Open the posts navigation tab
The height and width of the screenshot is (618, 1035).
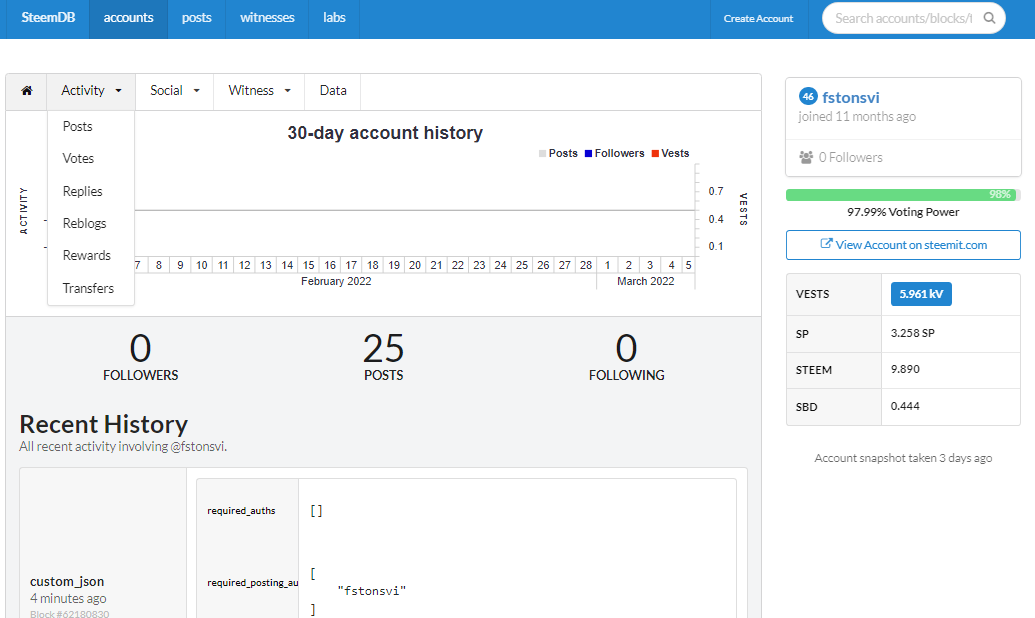point(197,18)
